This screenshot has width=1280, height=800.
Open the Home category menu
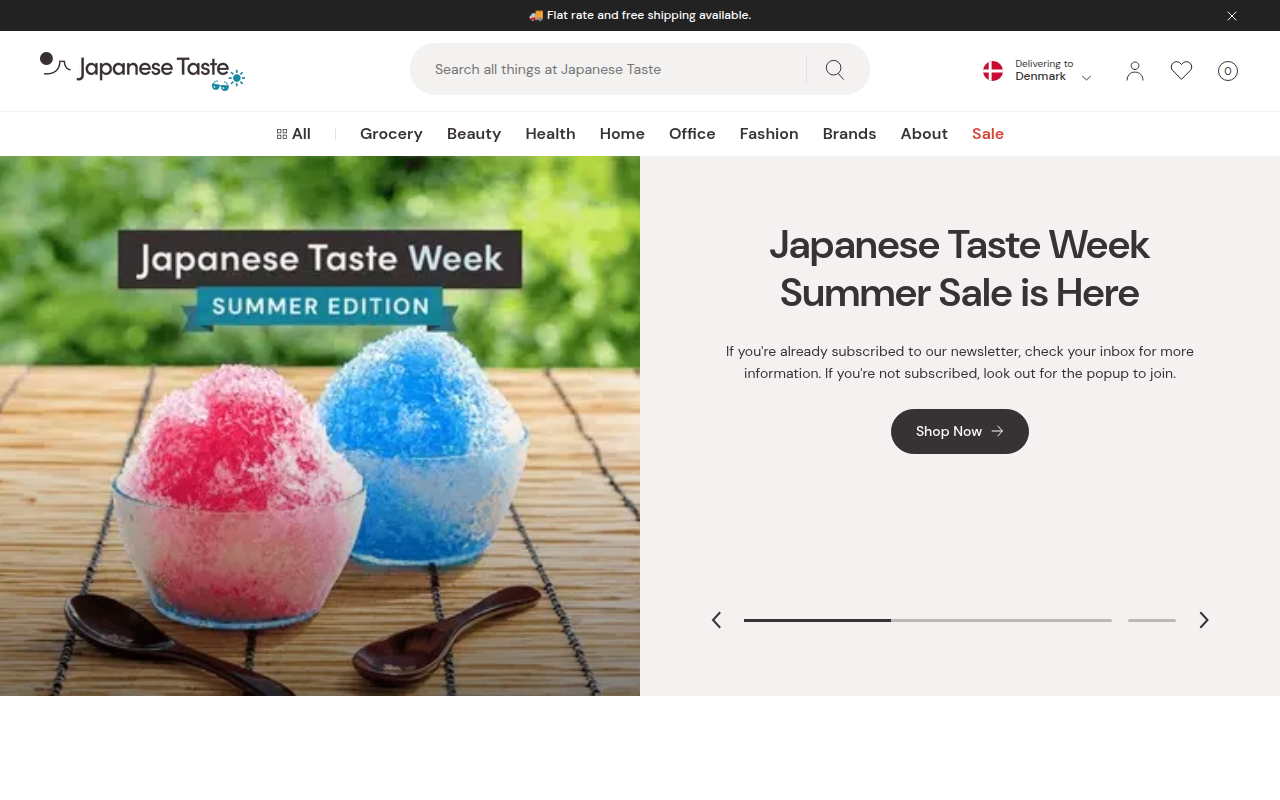(x=622, y=134)
